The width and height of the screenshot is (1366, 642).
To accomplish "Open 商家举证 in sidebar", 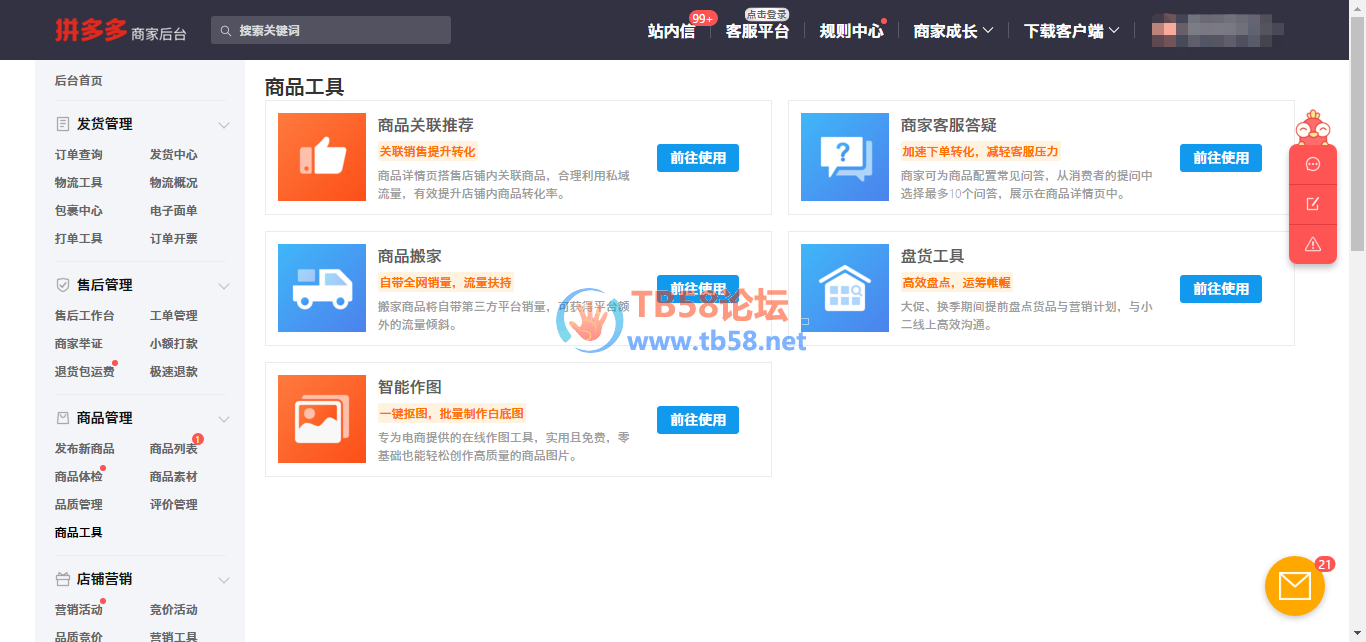I will (x=79, y=344).
